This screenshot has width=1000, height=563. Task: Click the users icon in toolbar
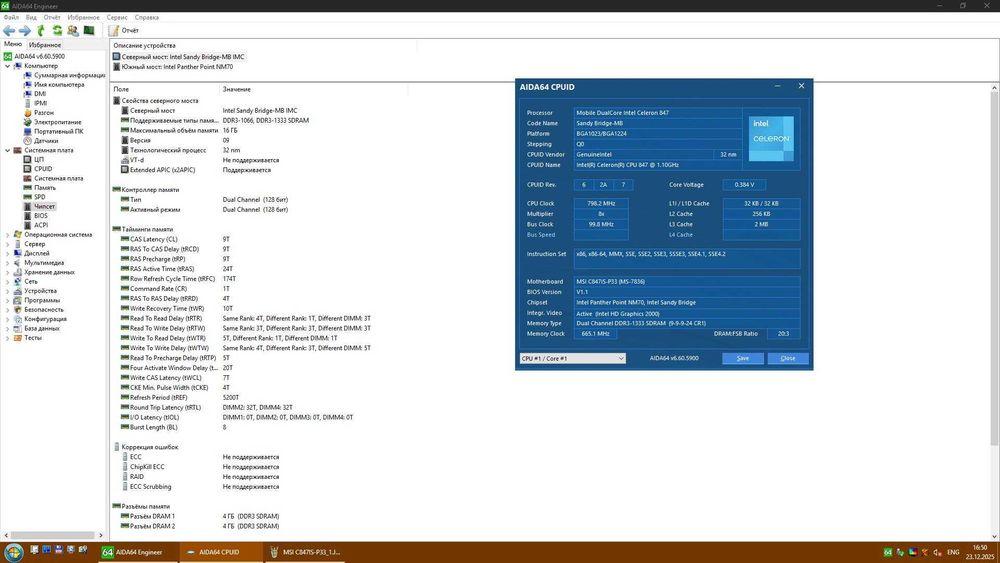click(73, 30)
